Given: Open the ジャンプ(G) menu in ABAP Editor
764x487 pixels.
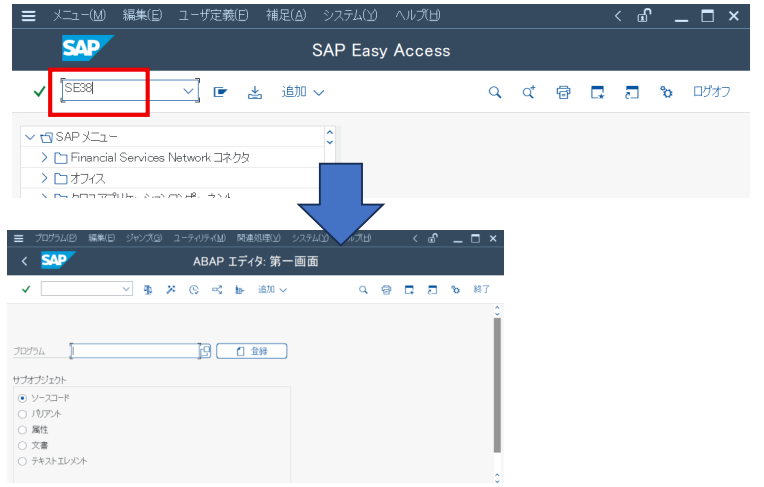Looking at the screenshot, I should [x=144, y=238].
